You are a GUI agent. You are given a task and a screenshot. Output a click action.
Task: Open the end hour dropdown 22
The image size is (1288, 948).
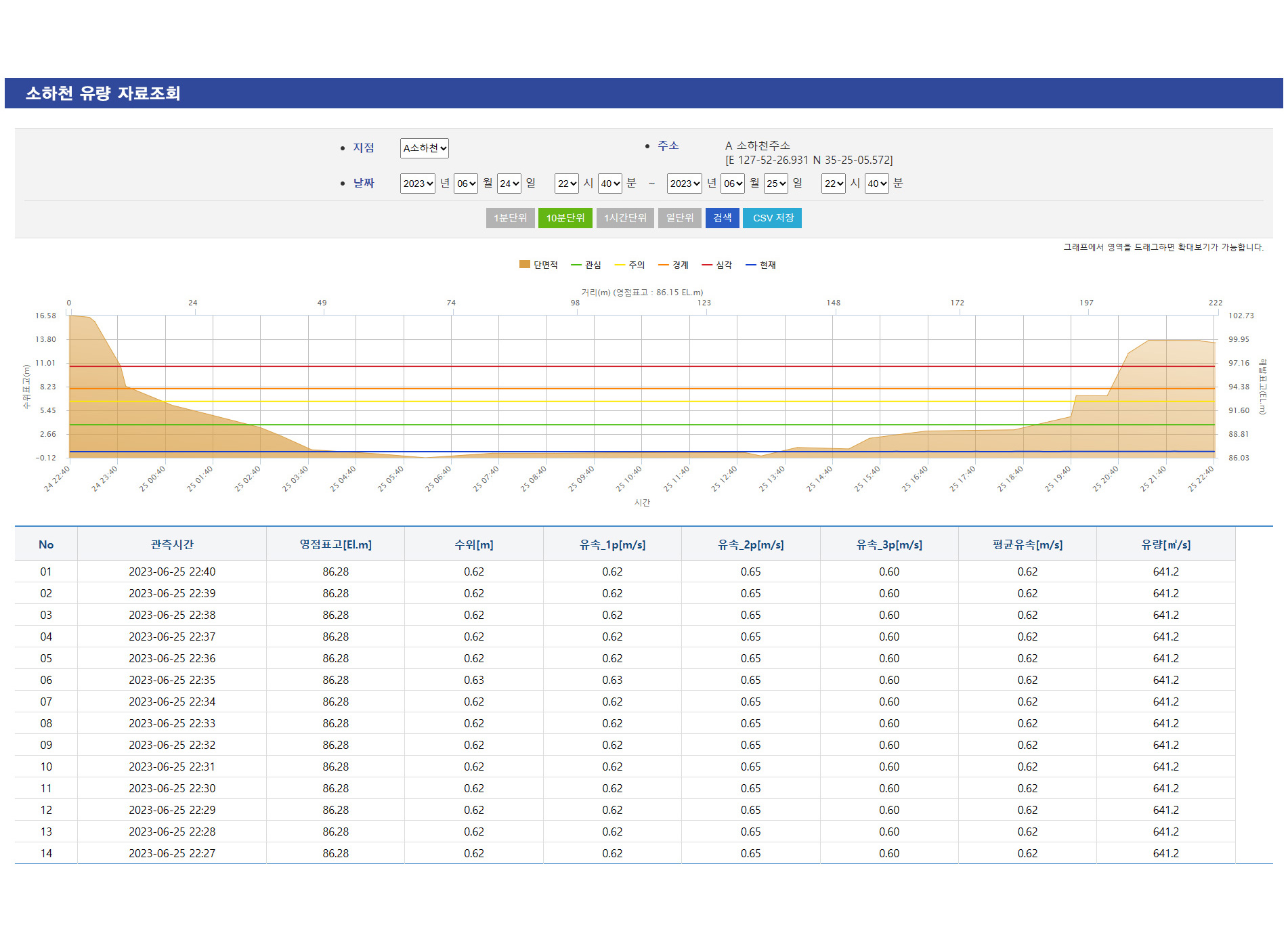coord(834,184)
